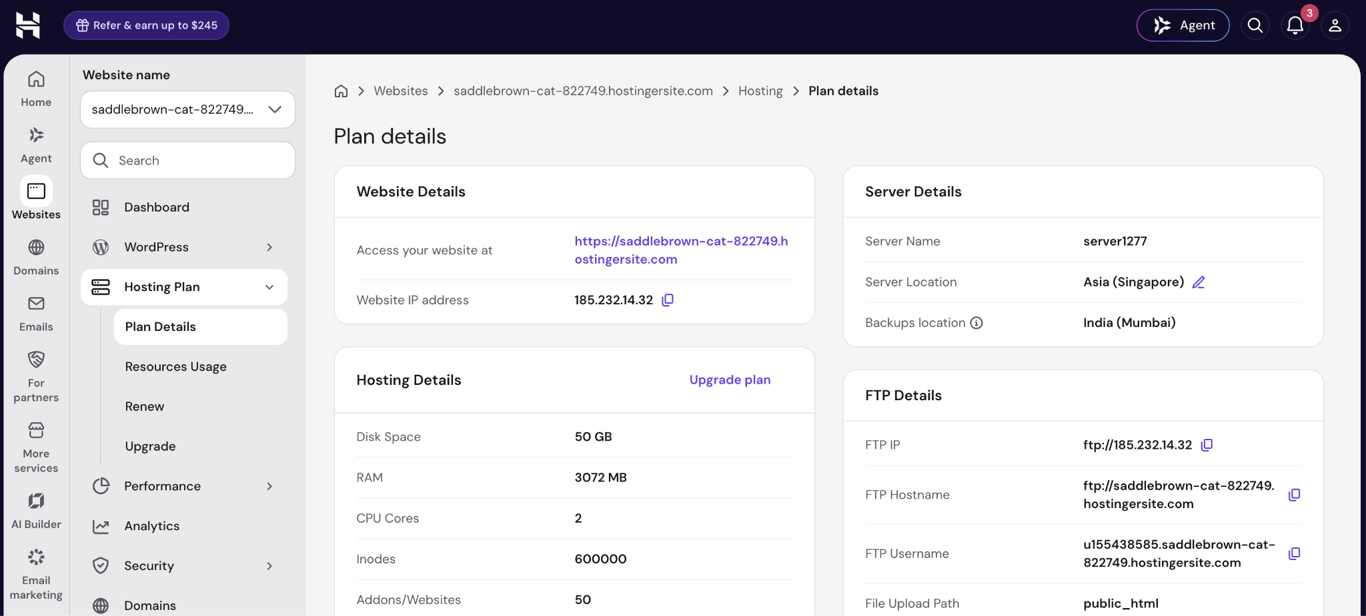Open the Agent button in top bar
Viewport: 1366px width, 616px height.
[x=1183, y=25]
